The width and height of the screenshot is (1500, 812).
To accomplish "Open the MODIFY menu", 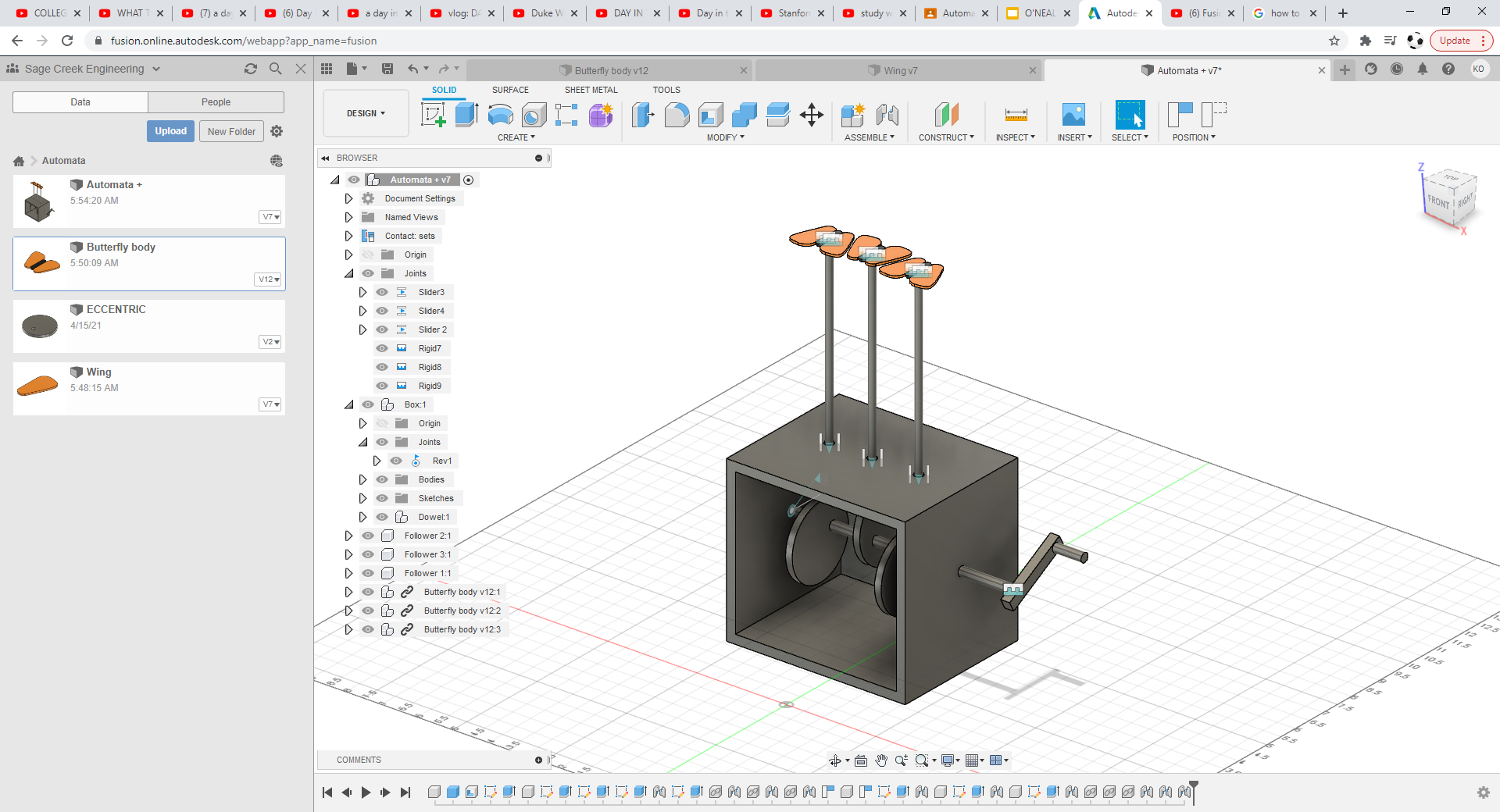I will point(726,137).
